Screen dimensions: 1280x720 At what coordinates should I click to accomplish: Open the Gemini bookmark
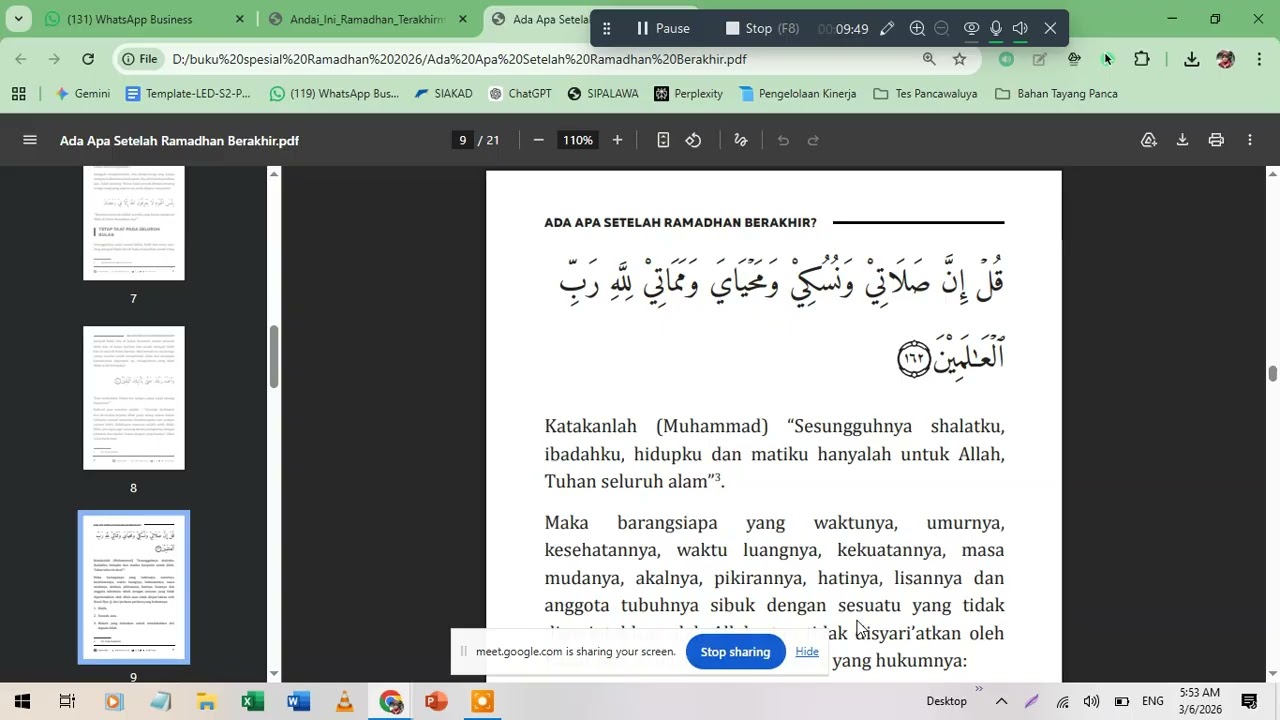coord(83,94)
